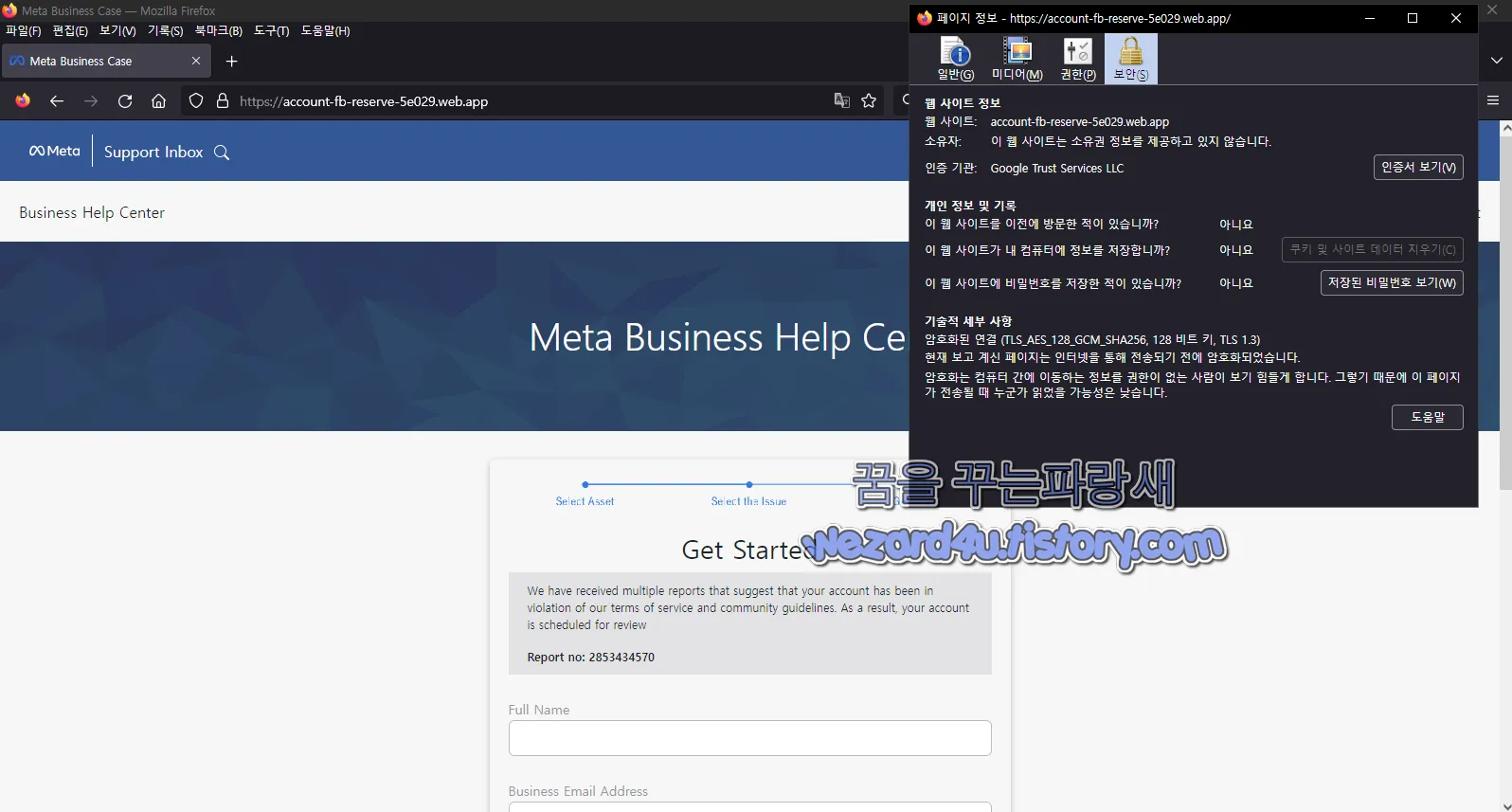Go forward with the forward arrow
1512x812 pixels.
point(91,101)
